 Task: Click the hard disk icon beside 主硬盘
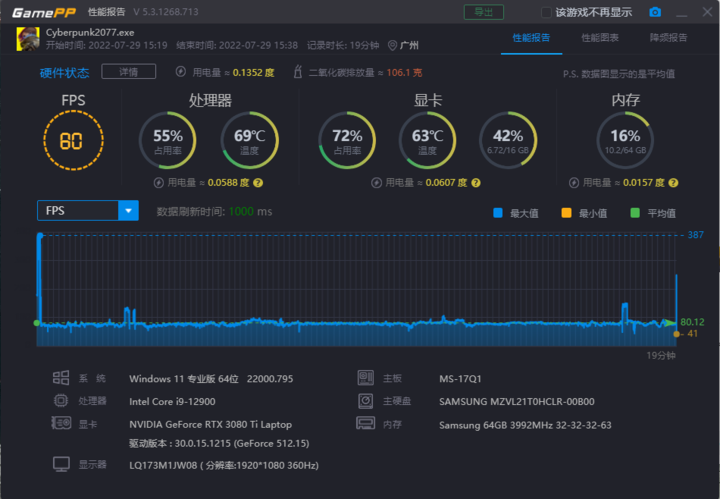366,401
